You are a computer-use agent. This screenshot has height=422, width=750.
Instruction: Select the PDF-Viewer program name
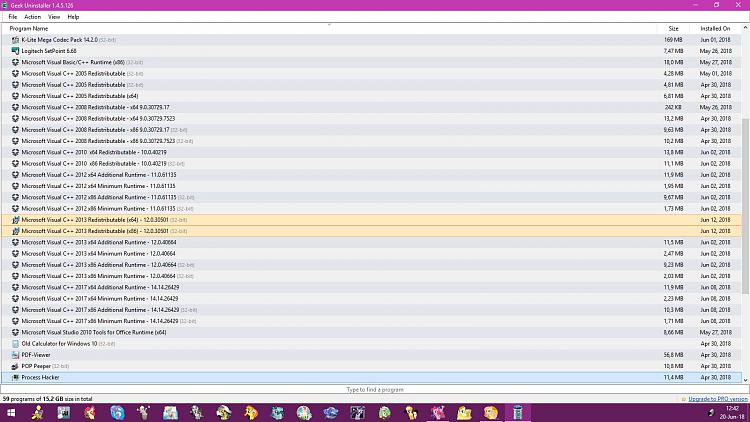click(36, 355)
